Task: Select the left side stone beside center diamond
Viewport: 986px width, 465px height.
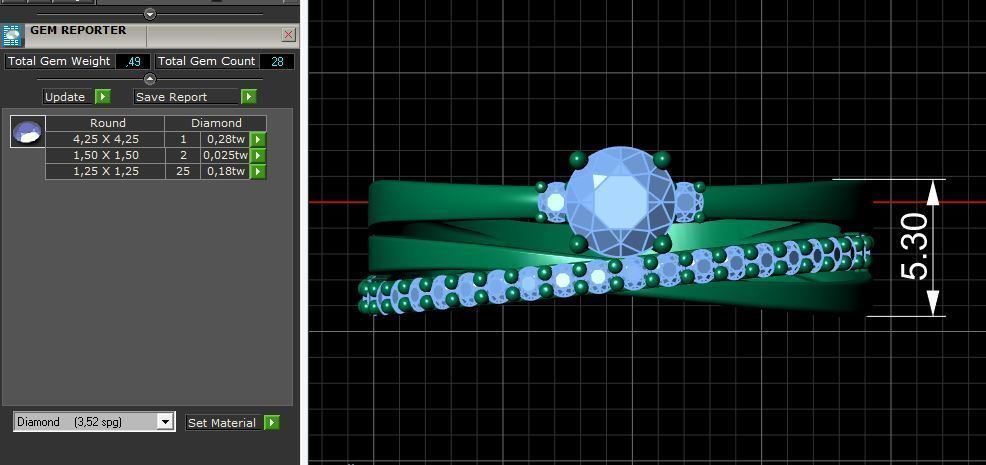Action: pos(555,202)
